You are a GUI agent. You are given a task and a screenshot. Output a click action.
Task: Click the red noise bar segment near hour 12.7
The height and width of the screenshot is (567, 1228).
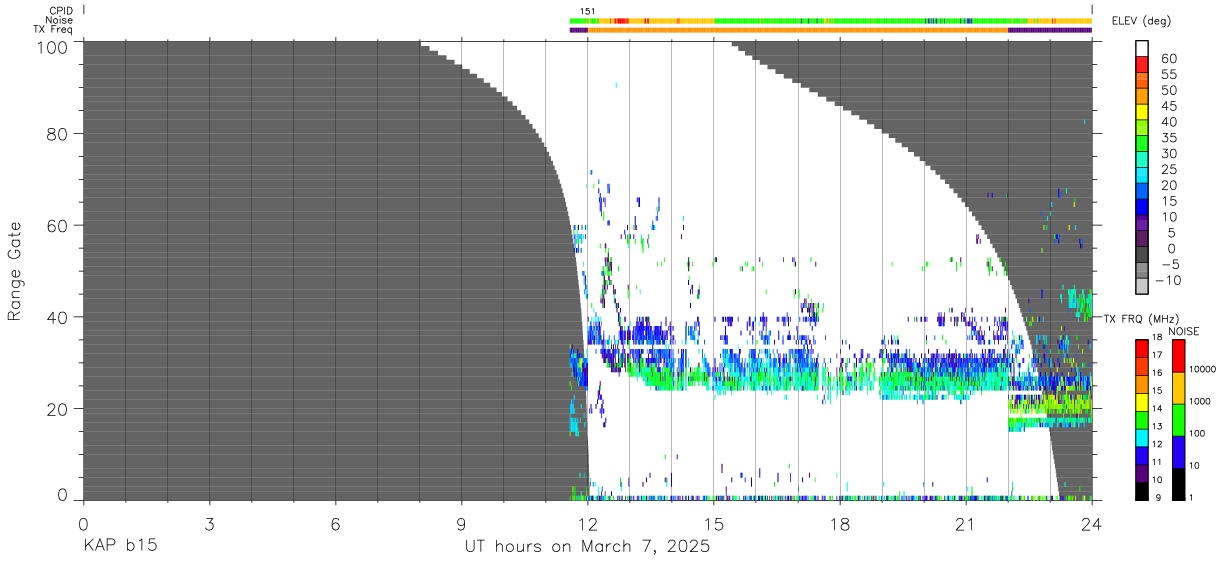click(x=620, y=20)
